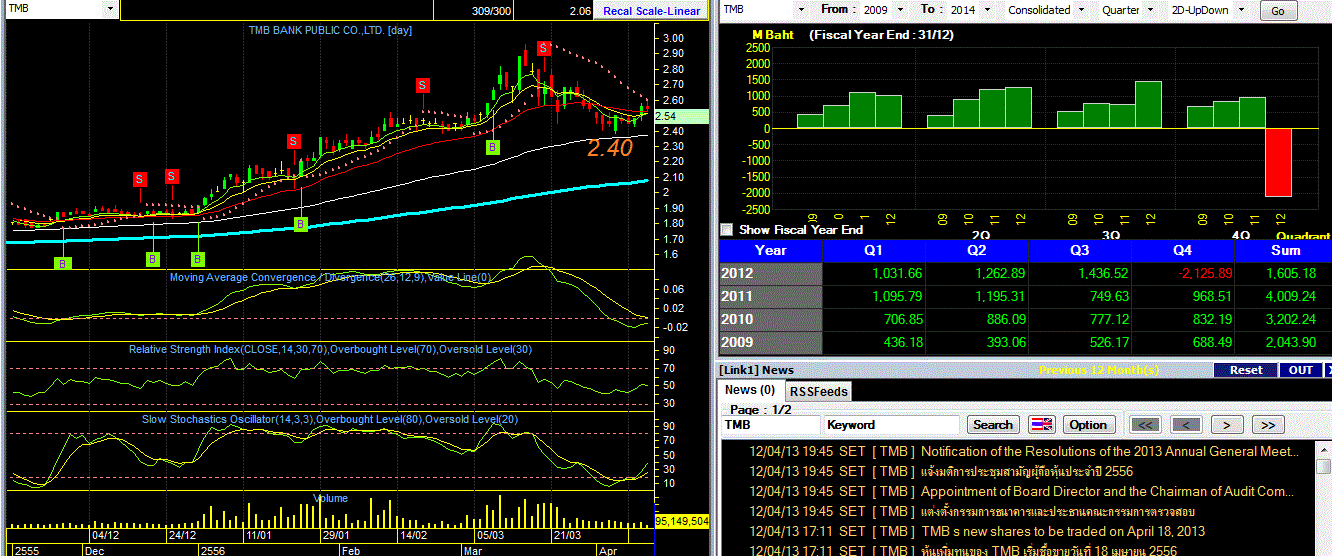Click the S sell marker at chart peak

[543, 48]
